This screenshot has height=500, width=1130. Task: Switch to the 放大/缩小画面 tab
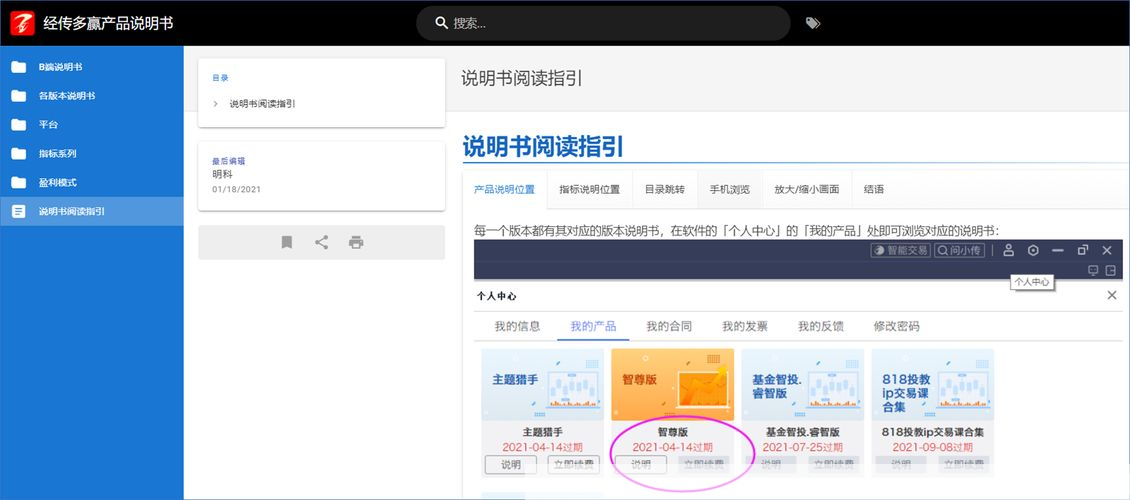coord(806,189)
